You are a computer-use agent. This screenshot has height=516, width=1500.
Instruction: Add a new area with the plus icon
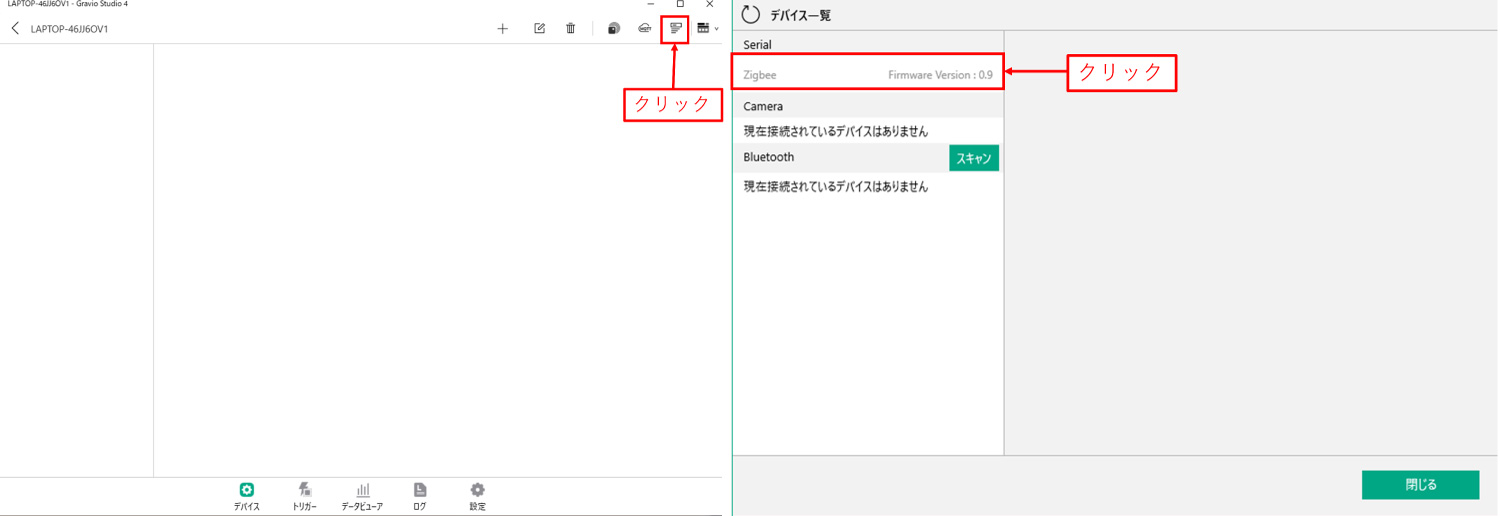pyautogui.click(x=503, y=29)
